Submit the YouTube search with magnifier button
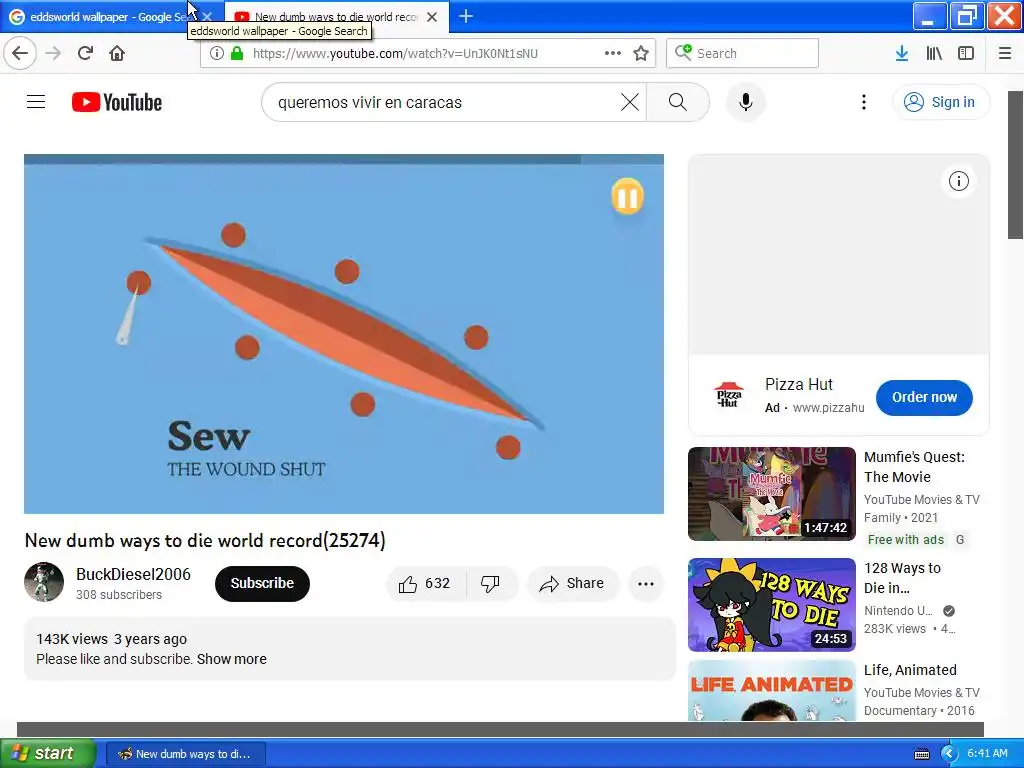The image size is (1024, 768). click(x=677, y=102)
